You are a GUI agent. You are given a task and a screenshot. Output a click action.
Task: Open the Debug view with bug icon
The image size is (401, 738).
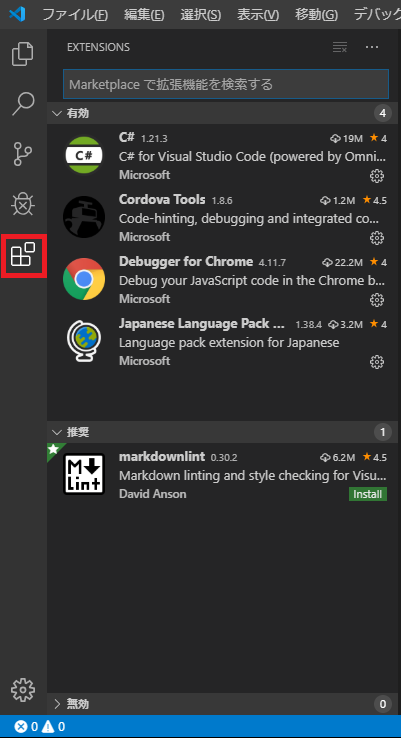tap(23, 204)
